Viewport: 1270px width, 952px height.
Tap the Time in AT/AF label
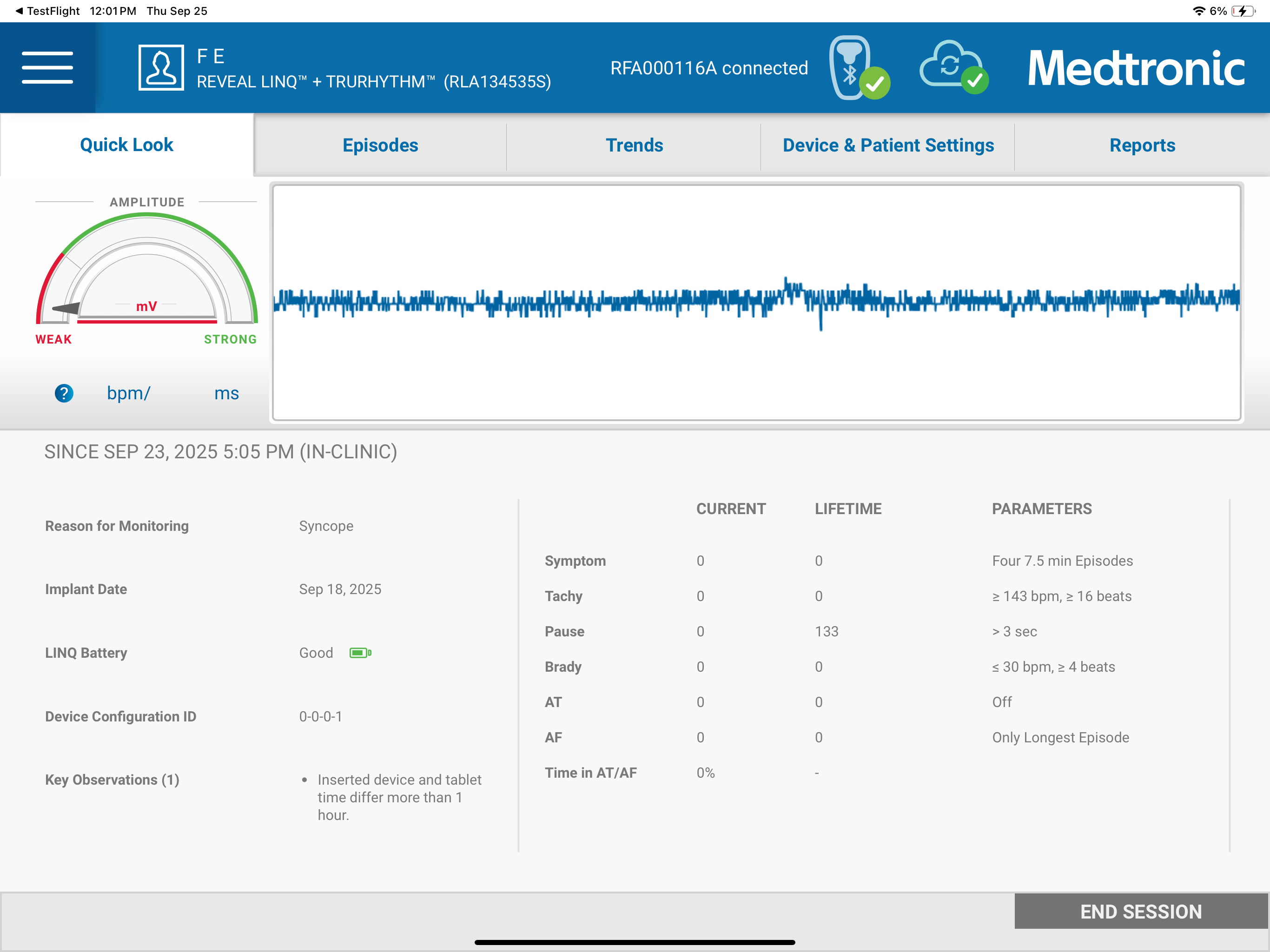pos(591,773)
